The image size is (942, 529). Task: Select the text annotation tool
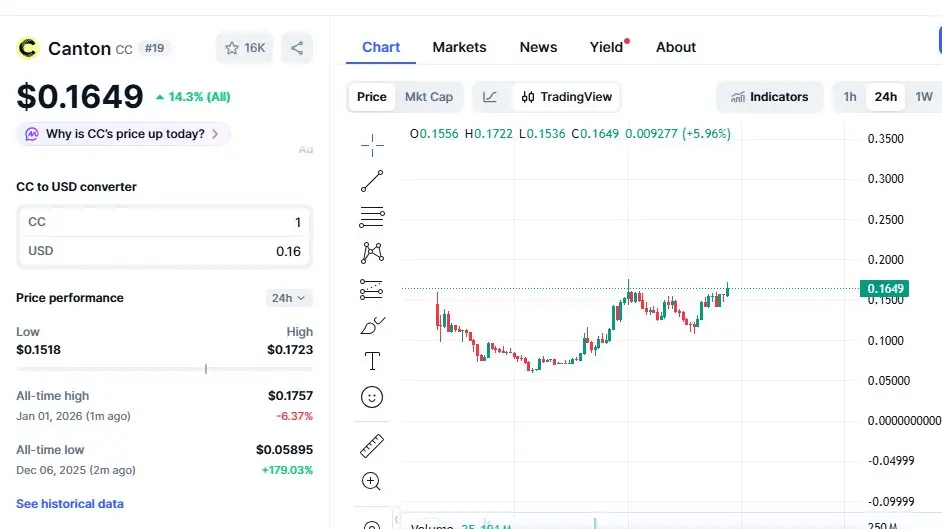click(372, 361)
